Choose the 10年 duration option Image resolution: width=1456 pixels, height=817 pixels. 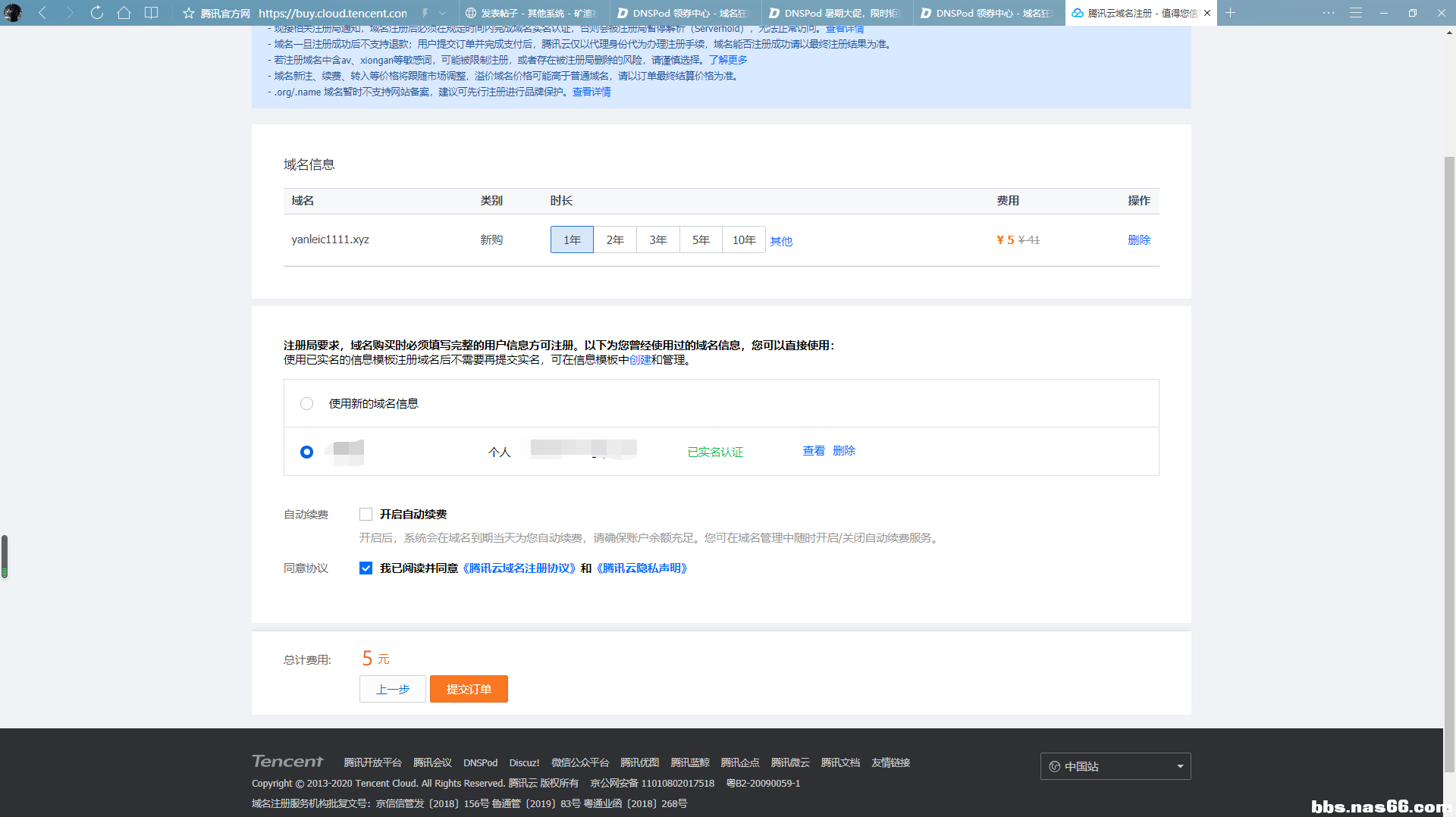tap(744, 239)
